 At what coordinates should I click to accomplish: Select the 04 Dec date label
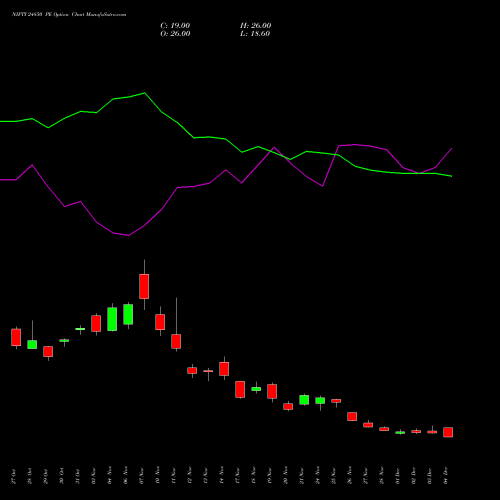pyautogui.click(x=446, y=476)
